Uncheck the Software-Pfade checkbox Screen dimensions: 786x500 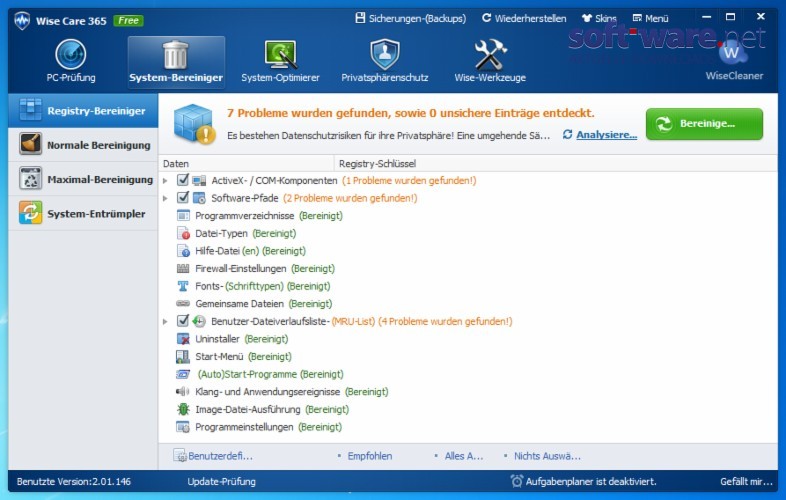coord(183,197)
